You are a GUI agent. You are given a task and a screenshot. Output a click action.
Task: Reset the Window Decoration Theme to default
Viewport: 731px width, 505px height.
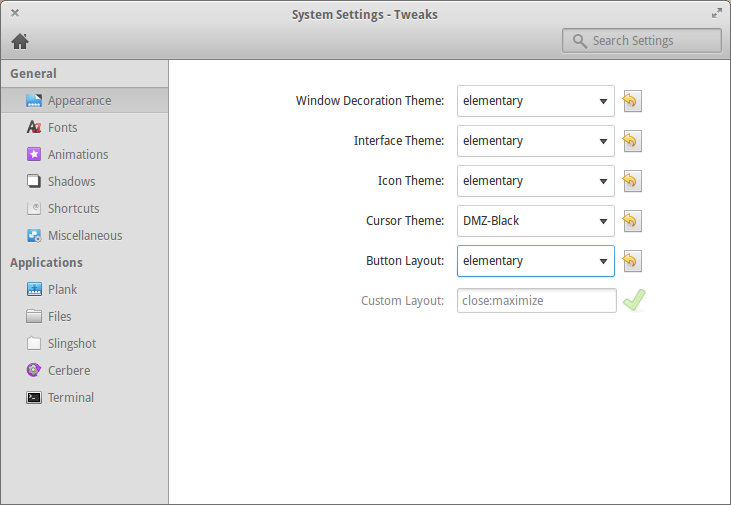point(632,101)
